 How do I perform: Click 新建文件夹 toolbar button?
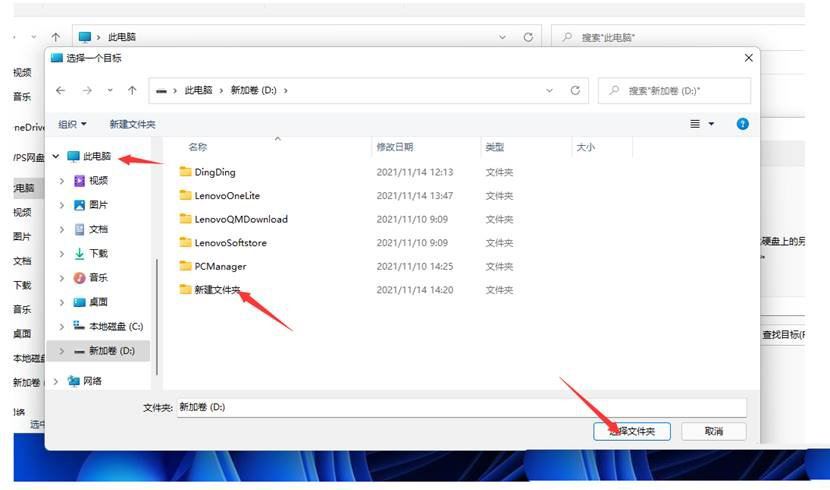tap(132, 124)
